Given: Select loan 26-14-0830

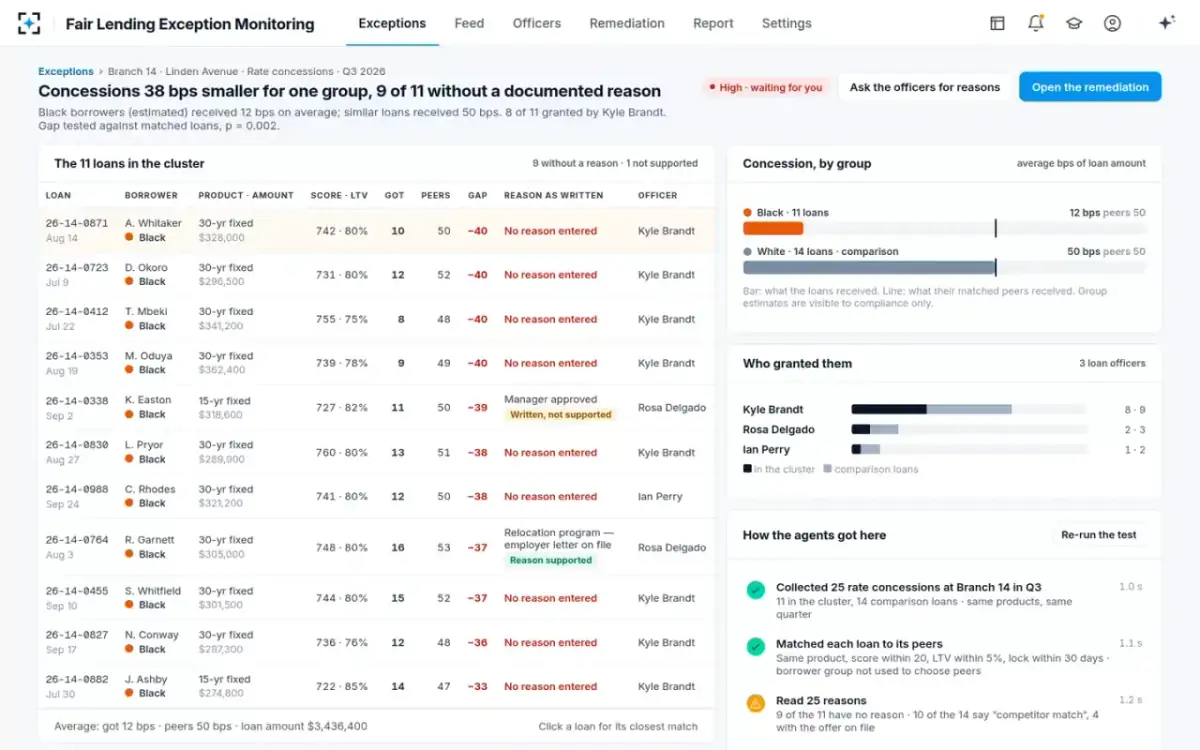Looking at the screenshot, I should click(376, 452).
